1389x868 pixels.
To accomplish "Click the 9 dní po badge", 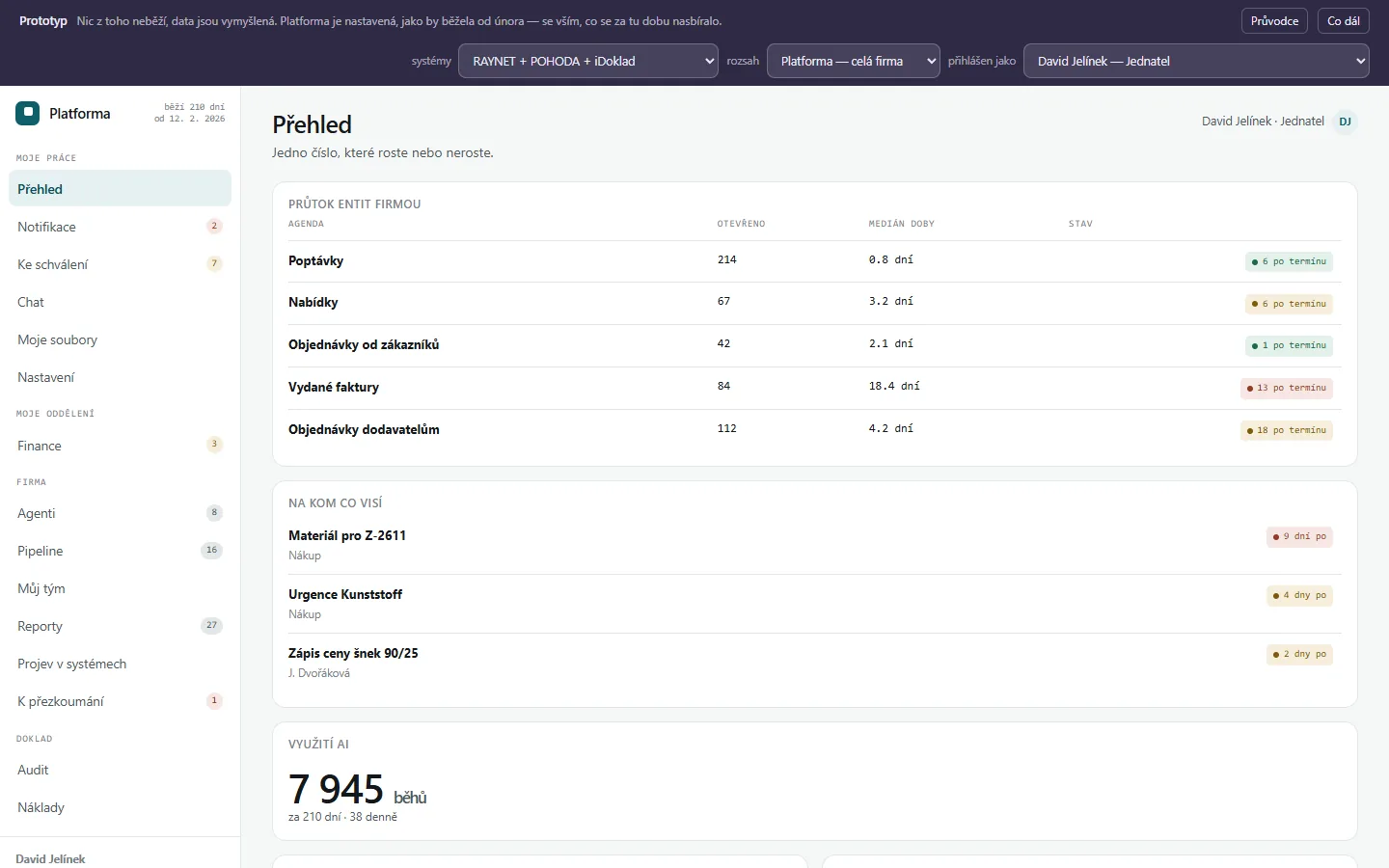I will (1299, 536).
